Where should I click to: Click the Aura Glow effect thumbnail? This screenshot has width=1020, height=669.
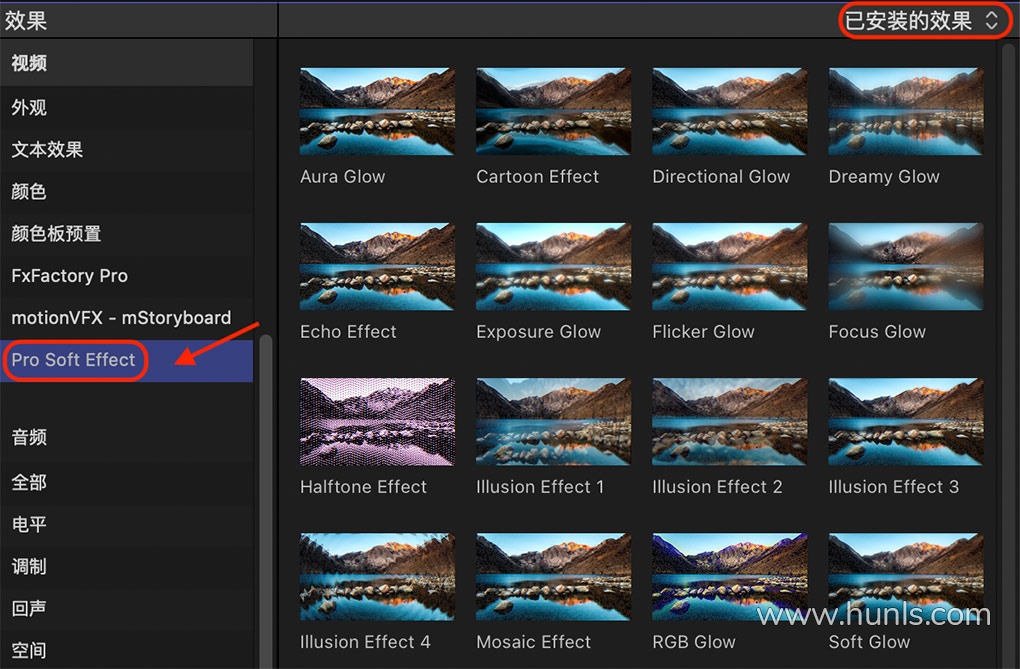377,111
